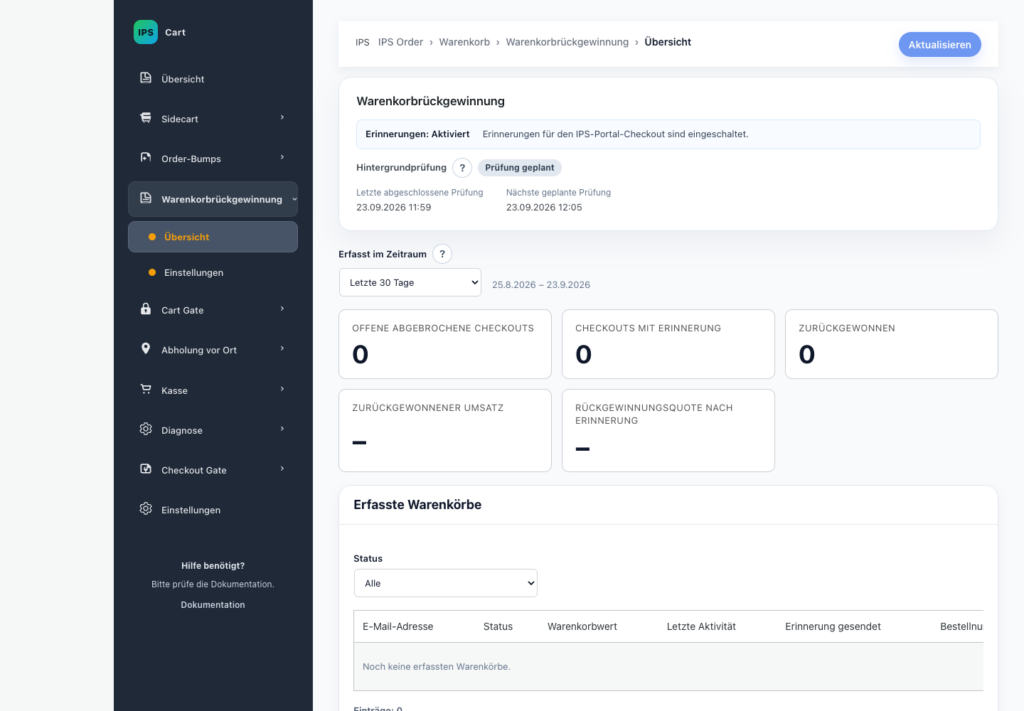Click the Offene abgebrochene Checkouts card

point(445,344)
